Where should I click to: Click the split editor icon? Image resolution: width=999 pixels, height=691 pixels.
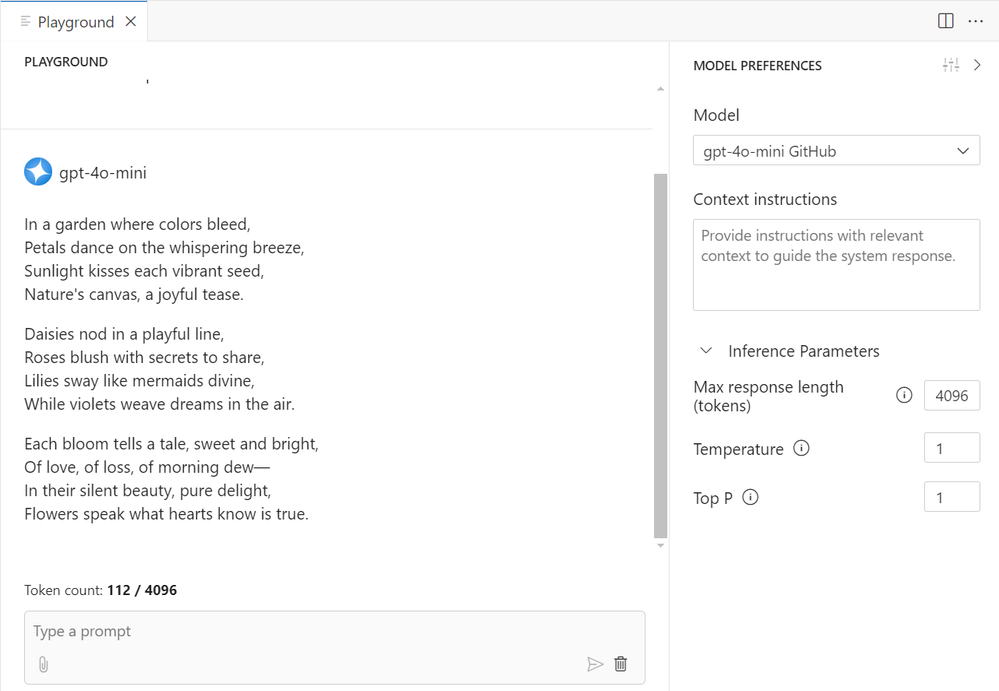pos(945,21)
